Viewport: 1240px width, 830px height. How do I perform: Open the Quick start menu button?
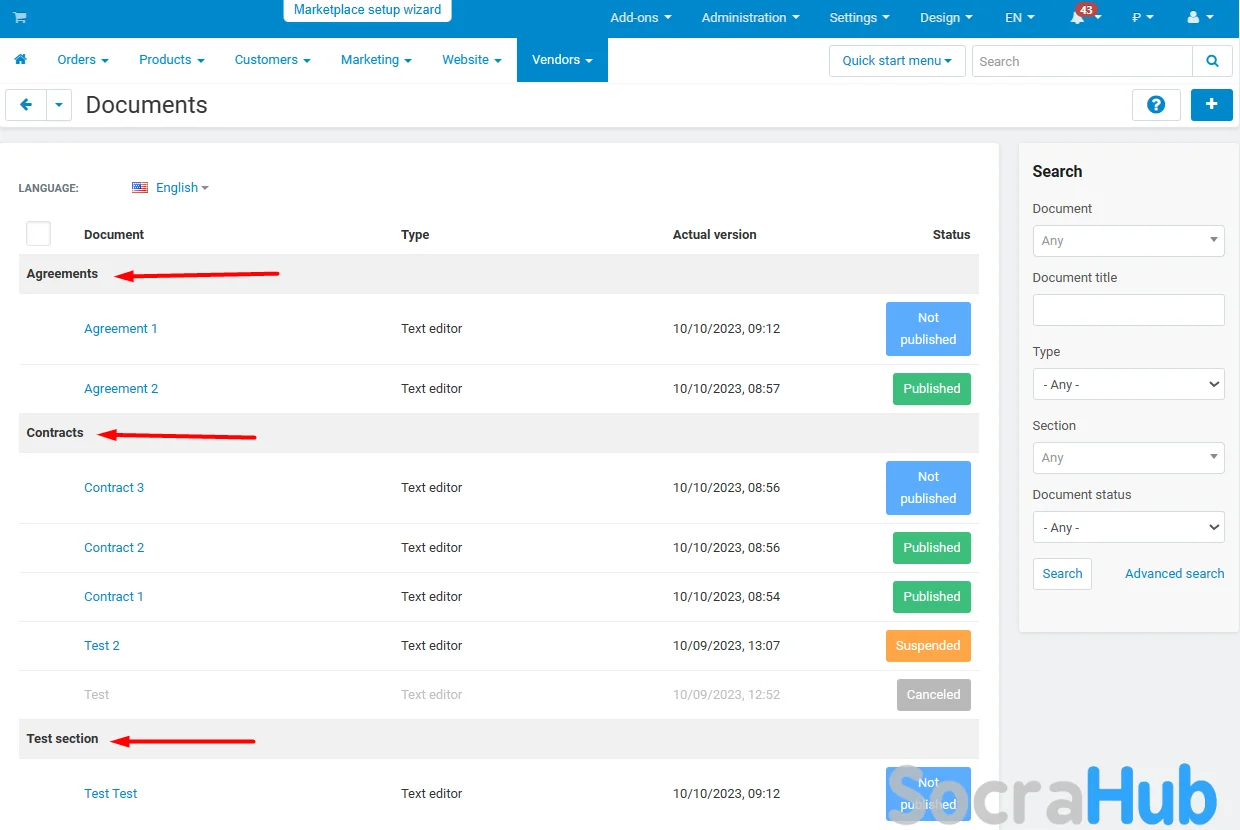pyautogui.click(x=896, y=61)
